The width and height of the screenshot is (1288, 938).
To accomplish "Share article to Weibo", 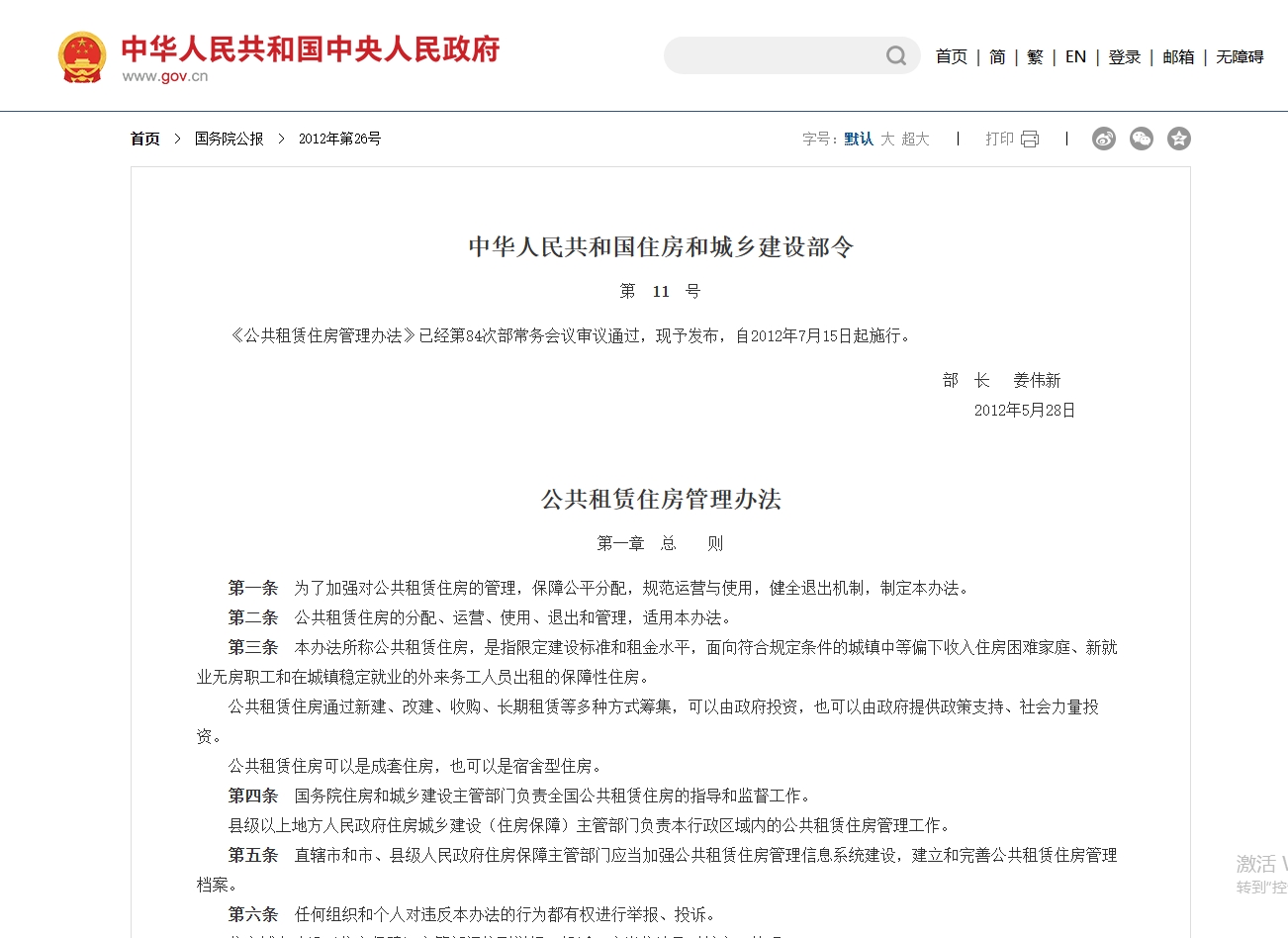I will tap(1104, 140).
